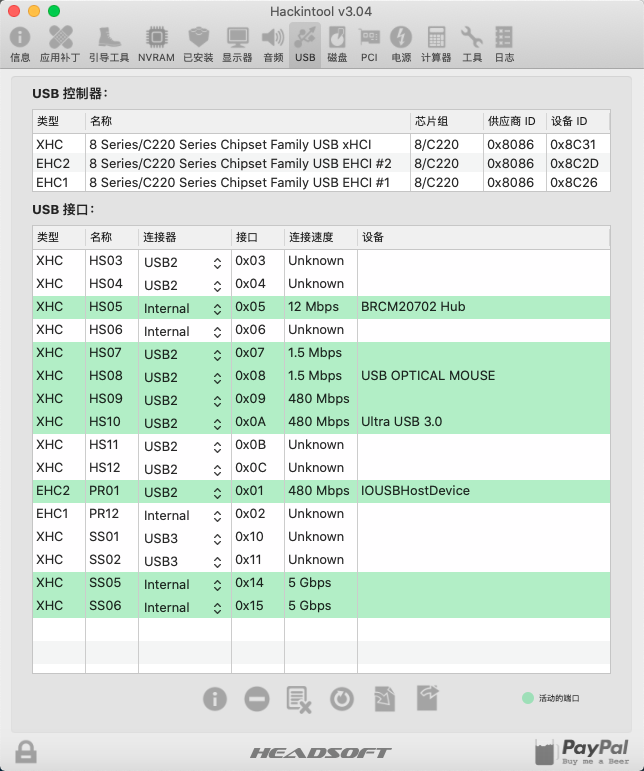The height and width of the screenshot is (771, 644).
Task: Click the padlock icon at bottom left
Action: pyautogui.click(x=26, y=752)
